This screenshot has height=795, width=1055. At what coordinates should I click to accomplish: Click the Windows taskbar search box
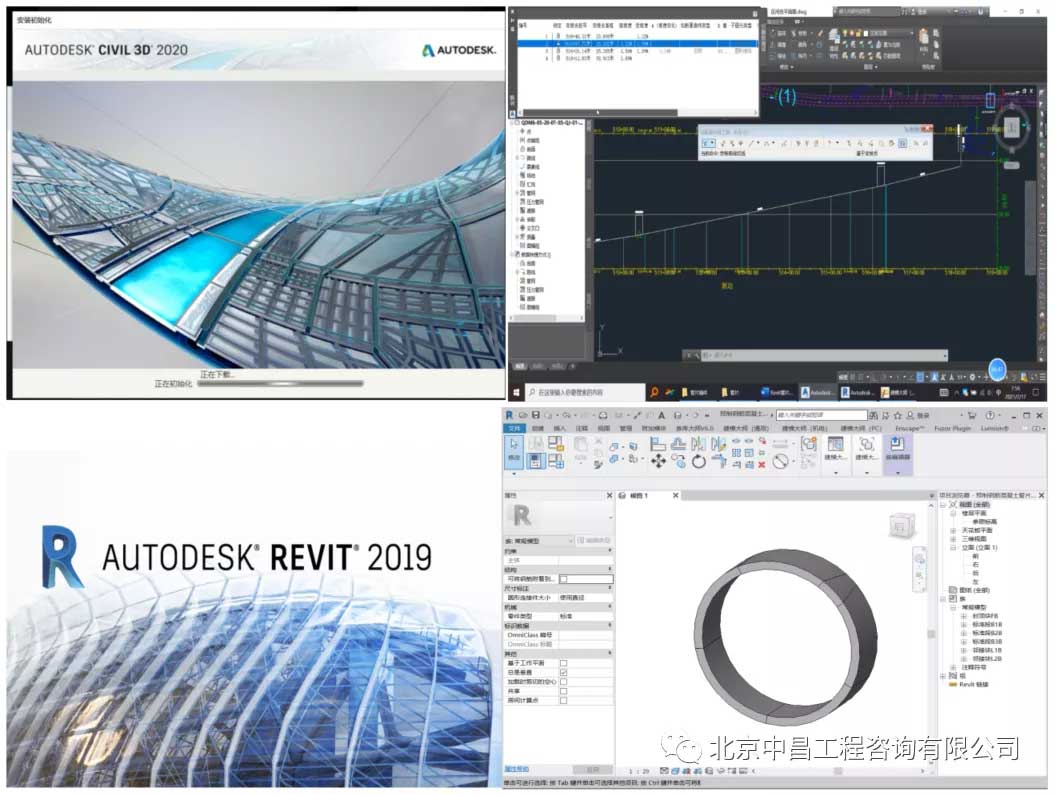584,391
